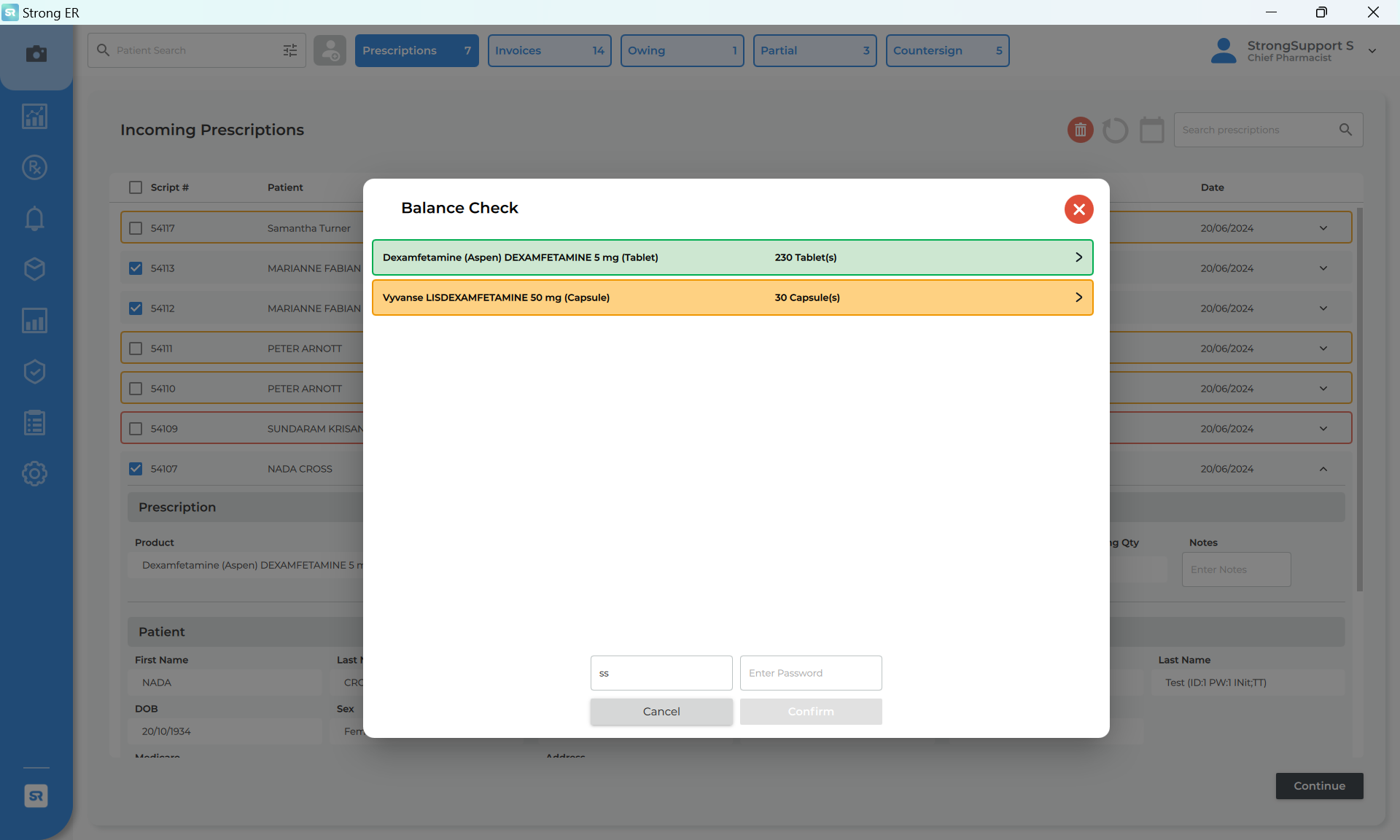Open the StrongSupport S user dropdown
The height and width of the screenshot is (840, 1400).
(x=1372, y=51)
